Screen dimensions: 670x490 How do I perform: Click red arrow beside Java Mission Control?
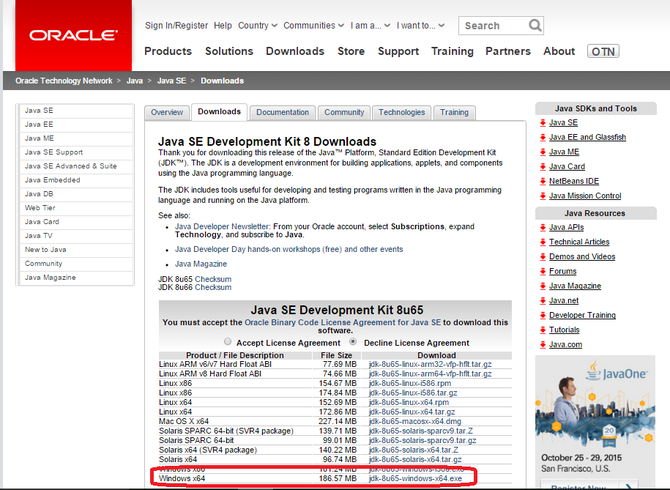click(x=543, y=196)
